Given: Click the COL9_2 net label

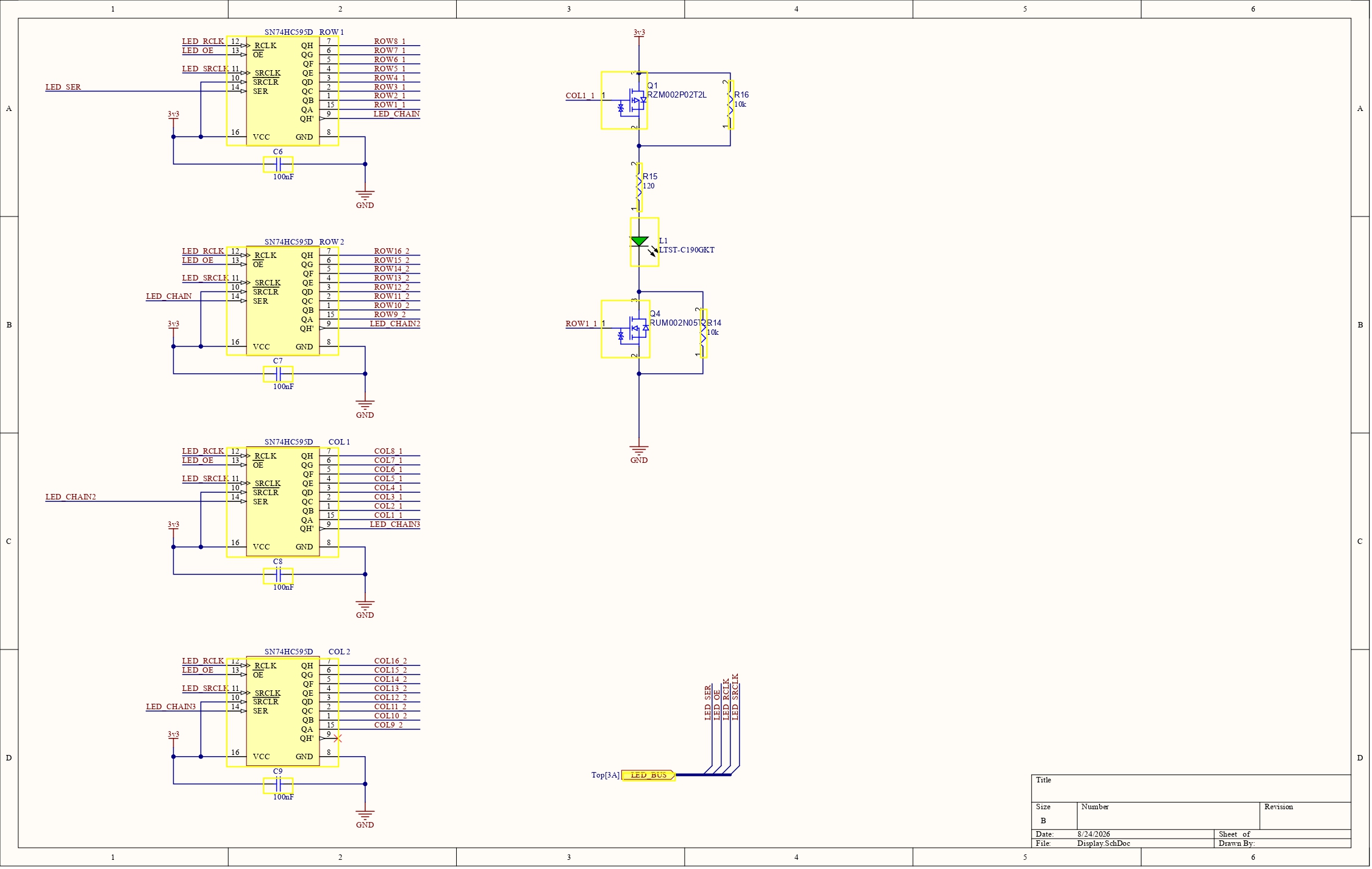Looking at the screenshot, I should point(388,725).
